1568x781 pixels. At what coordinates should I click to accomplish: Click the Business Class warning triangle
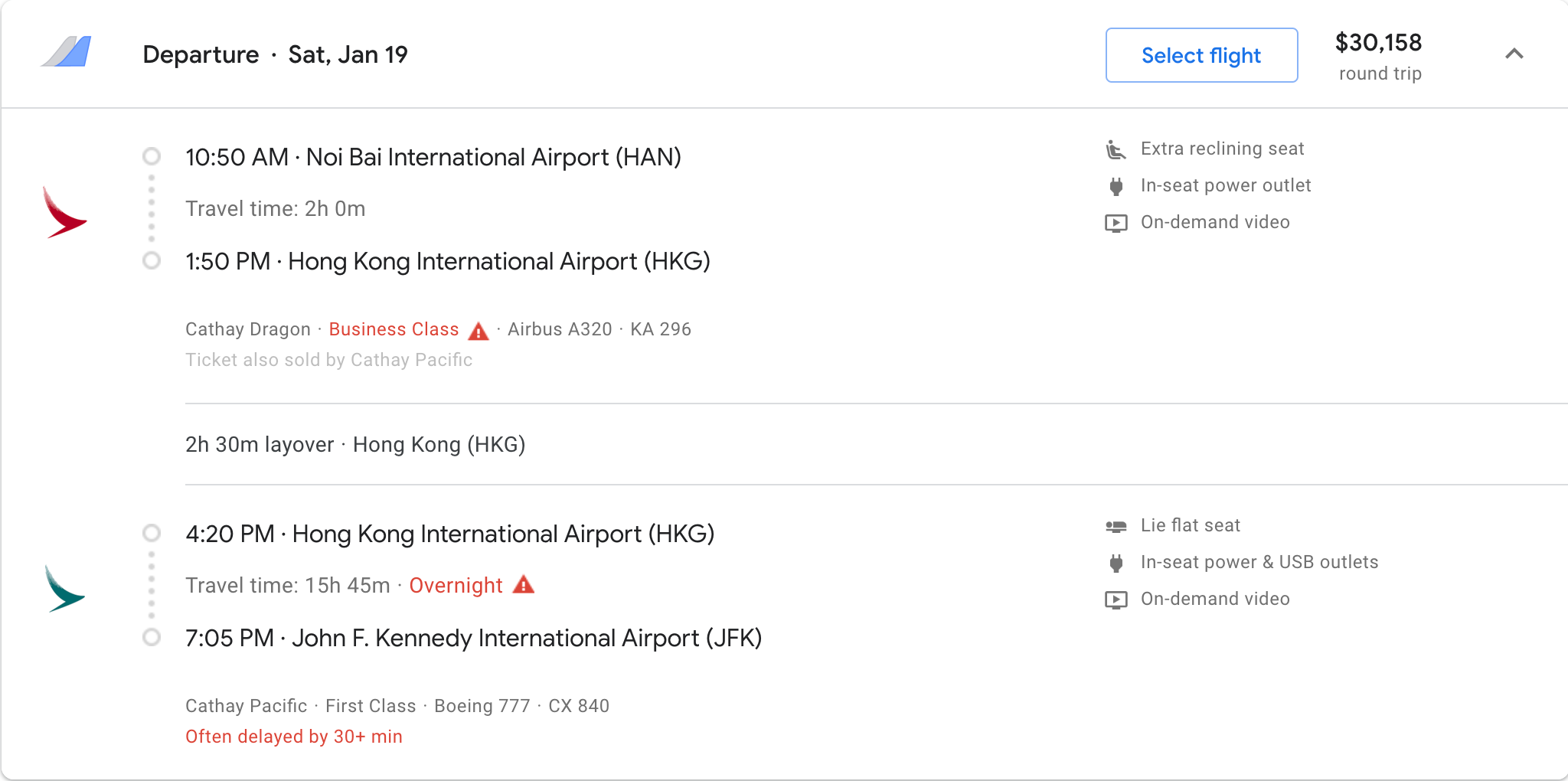479,331
